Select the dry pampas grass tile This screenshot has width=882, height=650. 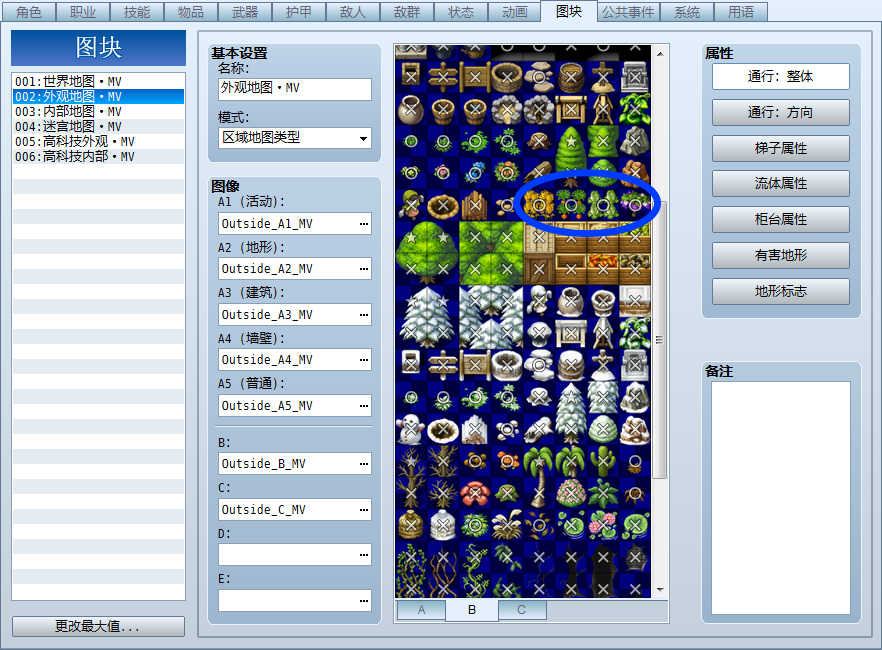coord(507,526)
